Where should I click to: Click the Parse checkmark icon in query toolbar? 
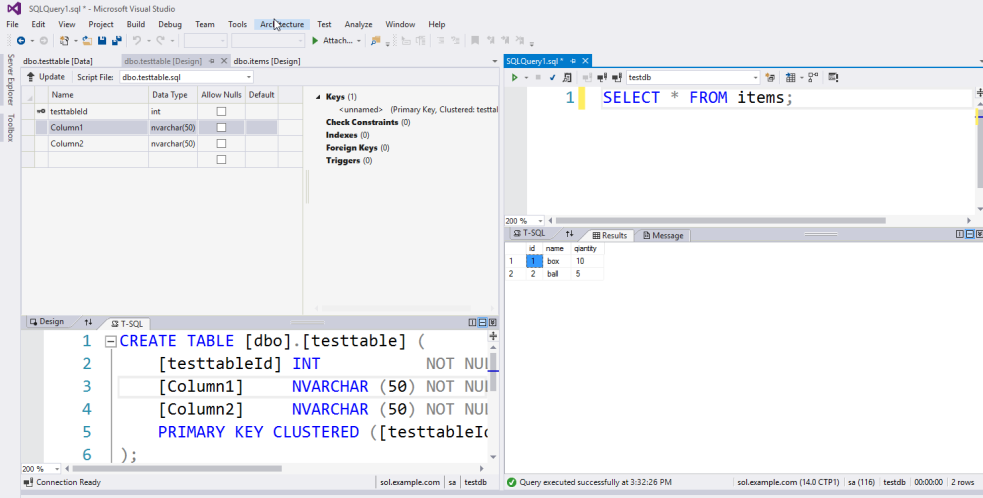pos(552,77)
